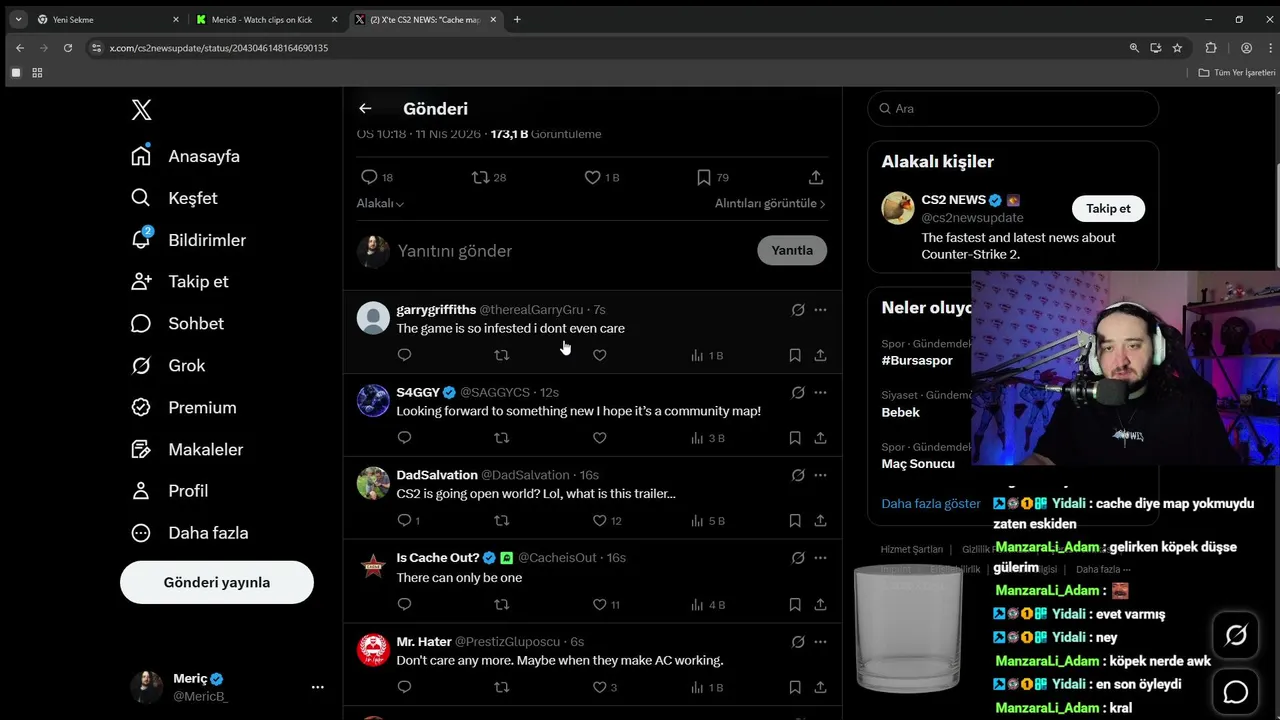
Task: Open Daha fazla menu
Action: tap(190, 532)
